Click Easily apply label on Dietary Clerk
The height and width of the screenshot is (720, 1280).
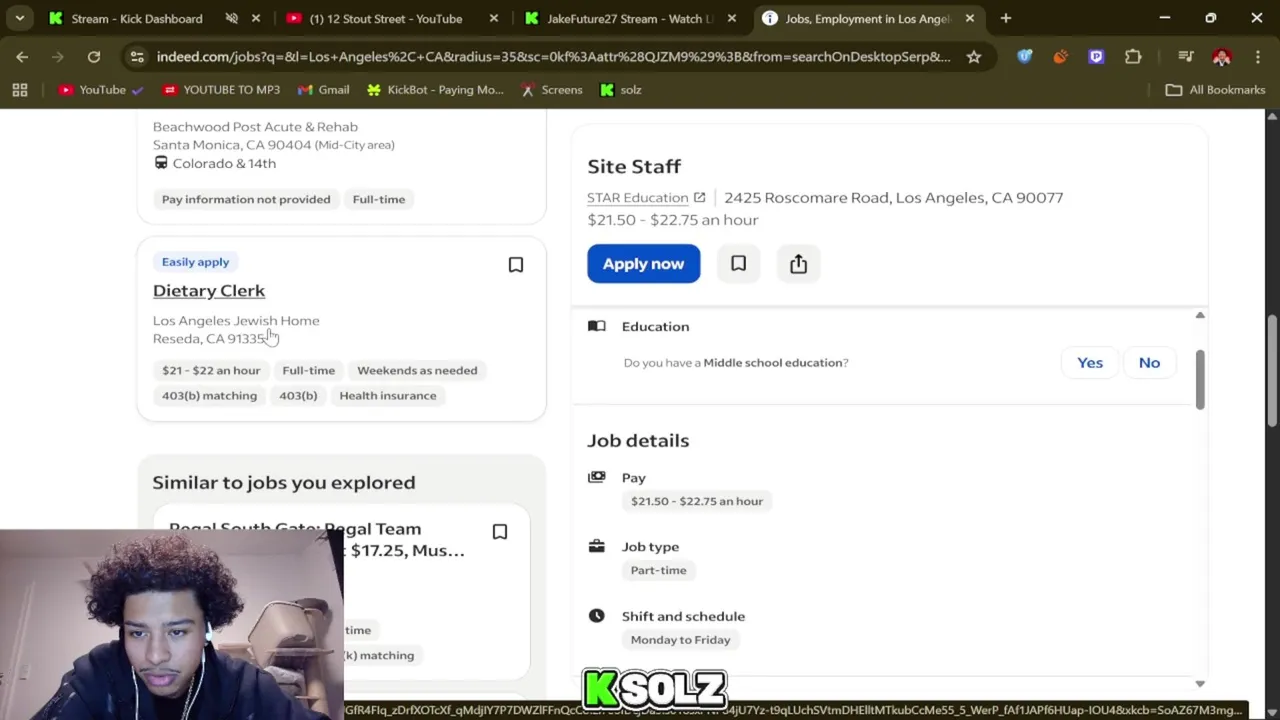click(195, 262)
